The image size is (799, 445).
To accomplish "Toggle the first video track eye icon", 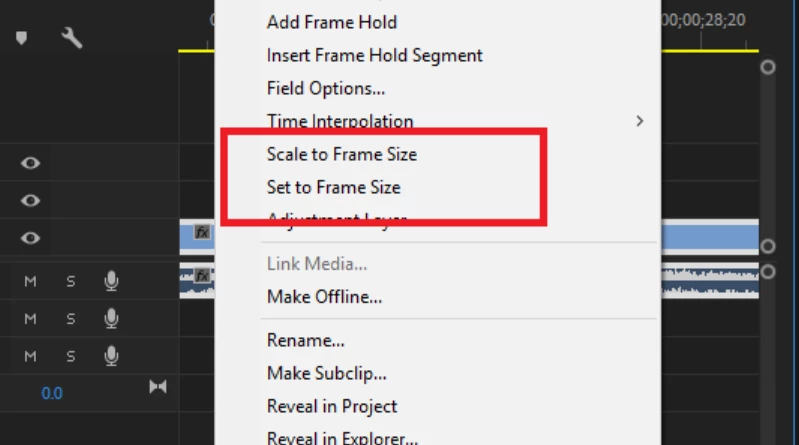I will [x=30, y=163].
